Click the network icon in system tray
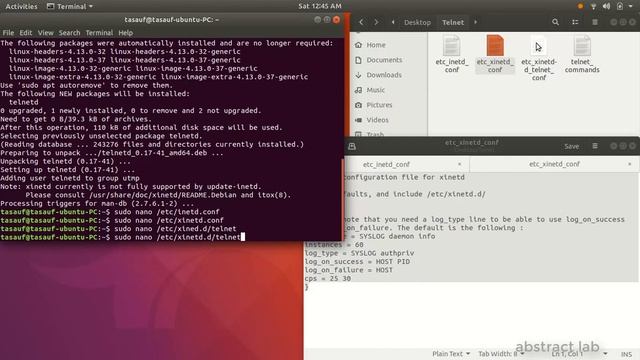Image resolution: width=640 pixels, height=360 pixels. (x=593, y=6)
